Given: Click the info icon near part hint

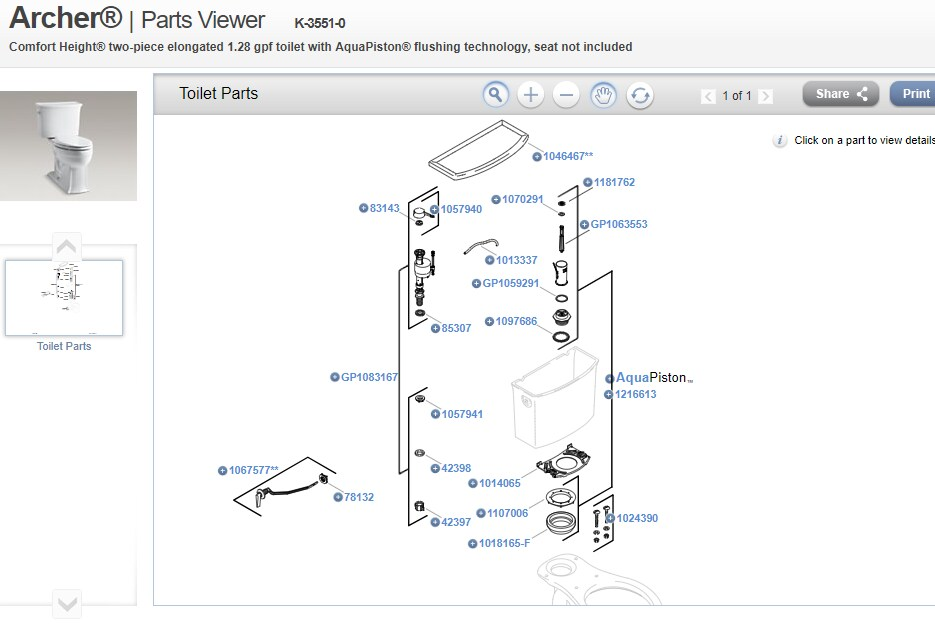Looking at the screenshot, I should click(x=779, y=141).
